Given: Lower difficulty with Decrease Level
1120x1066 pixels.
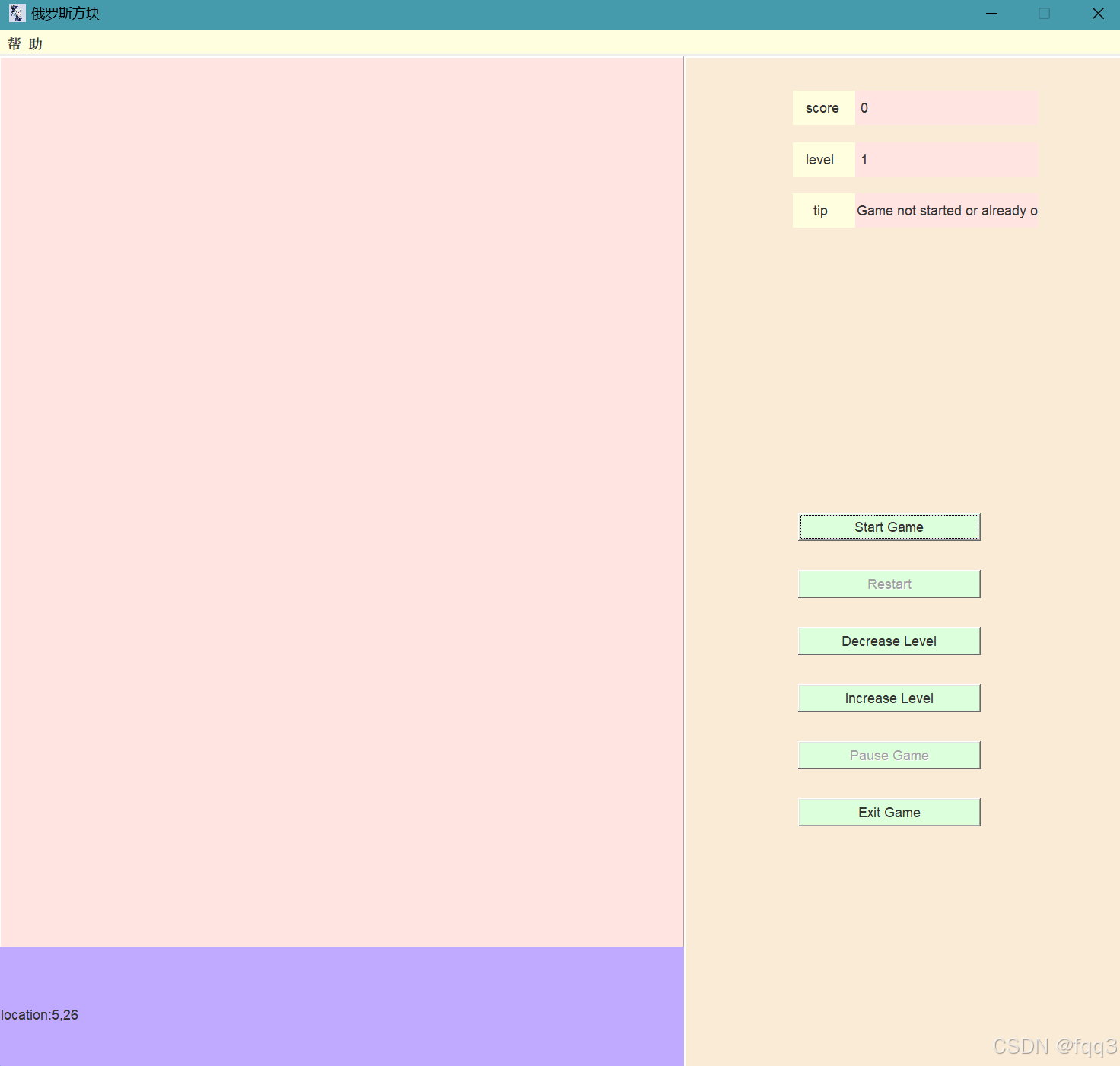Looking at the screenshot, I should pyautogui.click(x=889, y=641).
